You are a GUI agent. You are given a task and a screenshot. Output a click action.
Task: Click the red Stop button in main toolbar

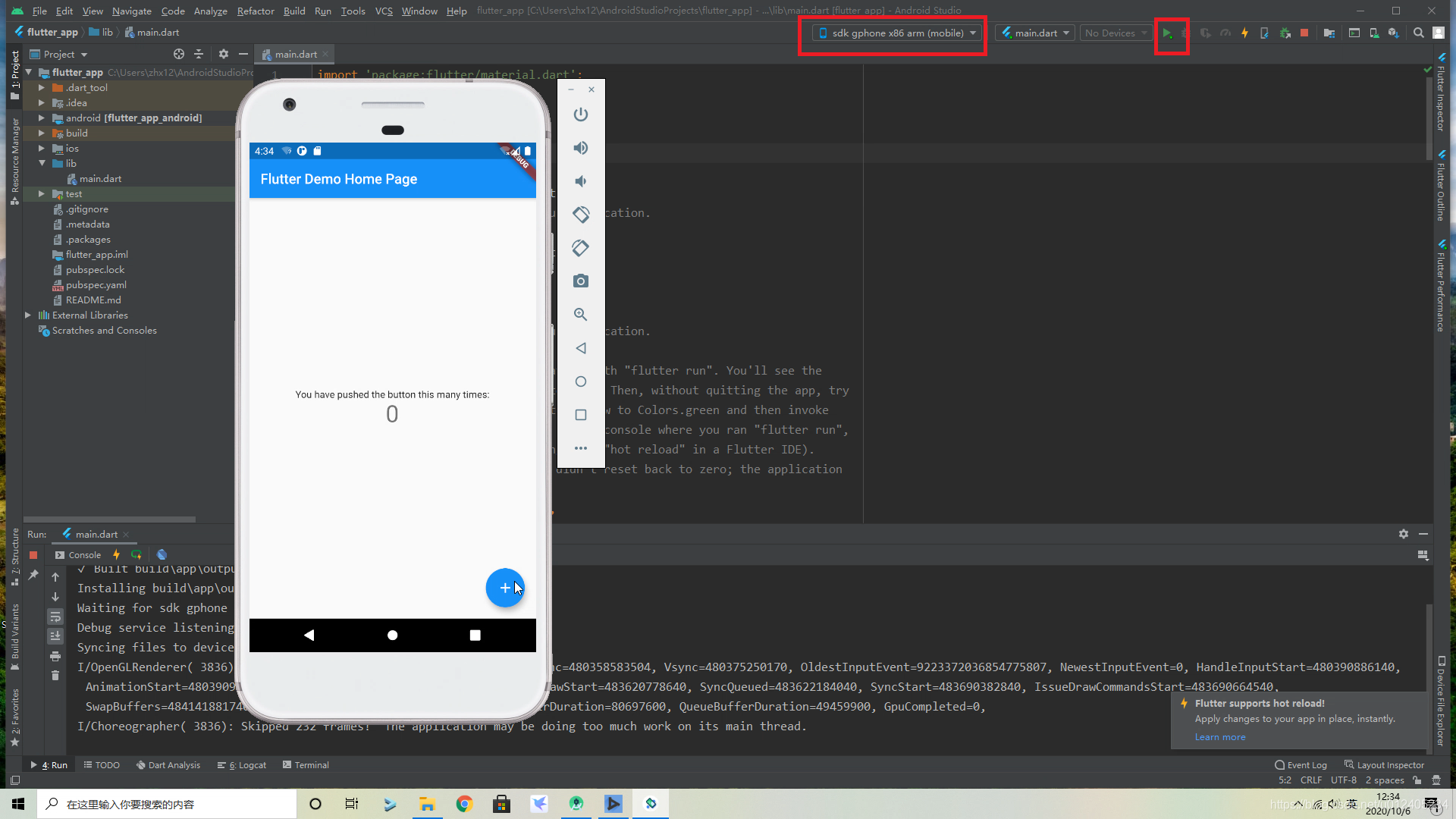tap(1304, 33)
